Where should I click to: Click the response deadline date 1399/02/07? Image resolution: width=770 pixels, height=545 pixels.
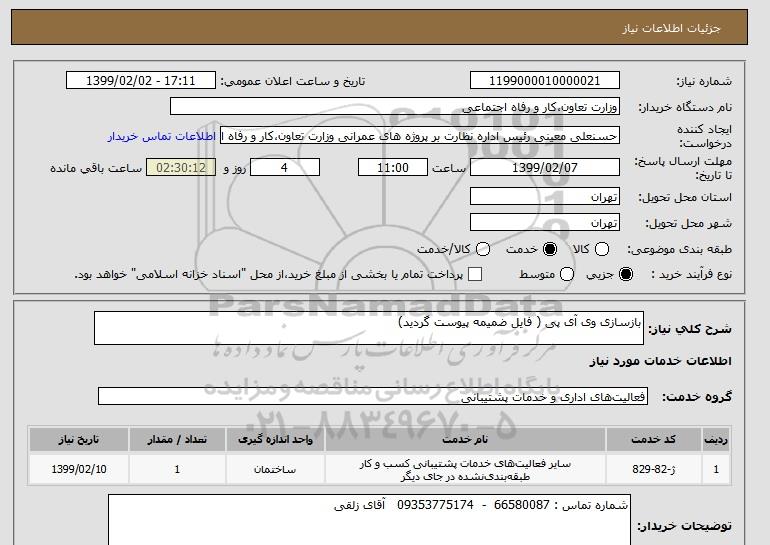(545, 167)
